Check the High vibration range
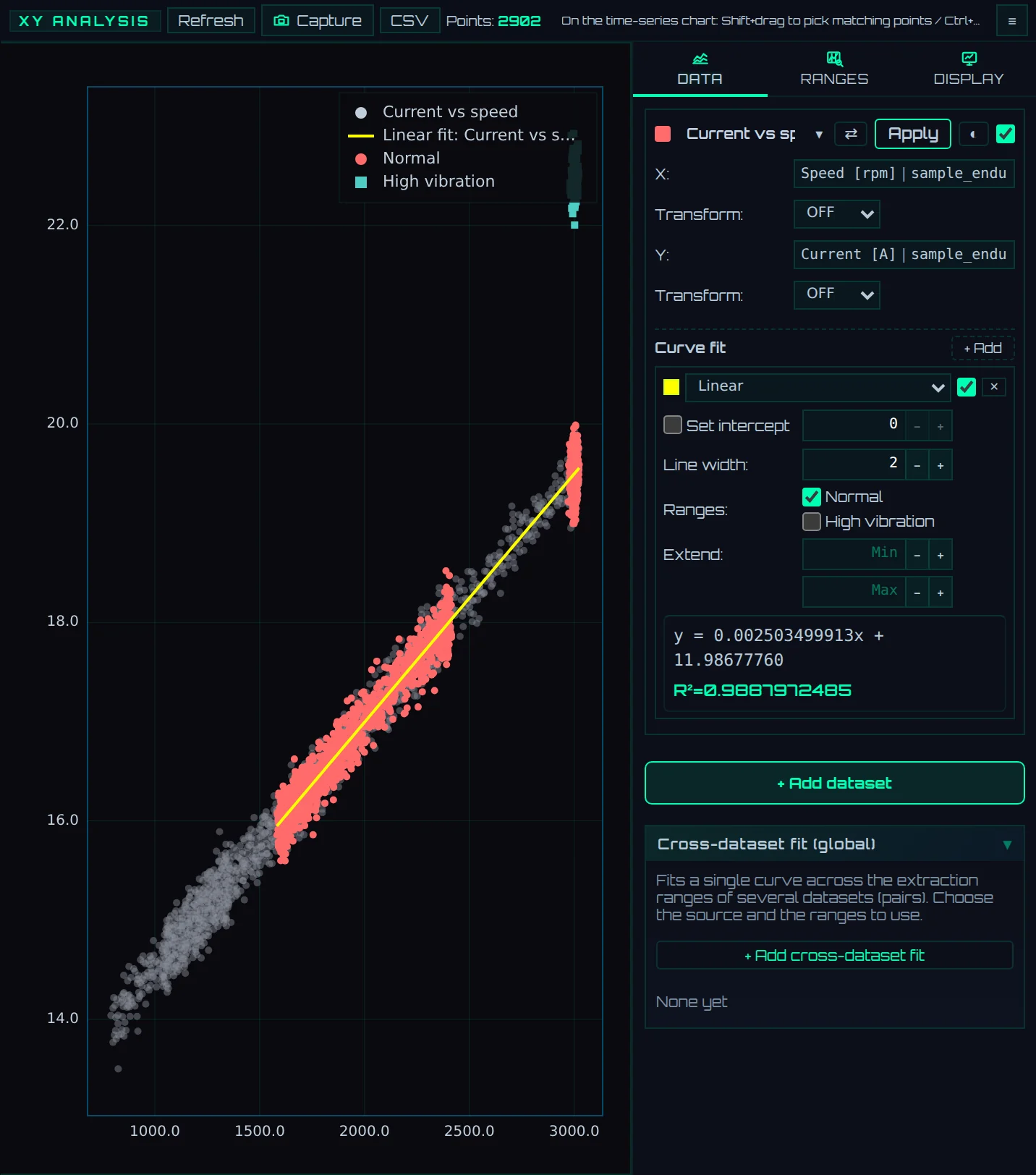This screenshot has height=1175, width=1036. (812, 522)
